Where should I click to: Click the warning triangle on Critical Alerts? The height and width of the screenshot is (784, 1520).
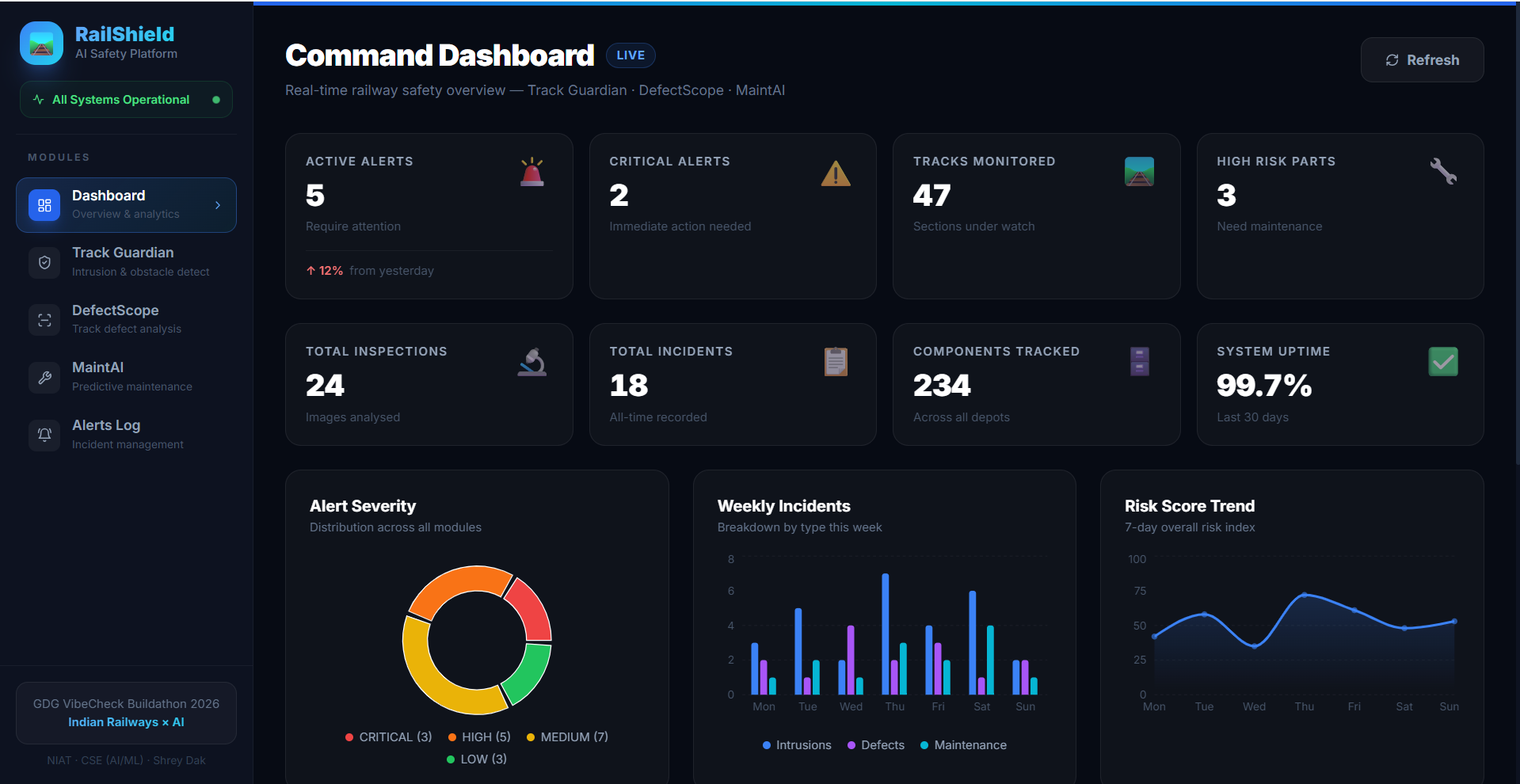pyautogui.click(x=835, y=173)
